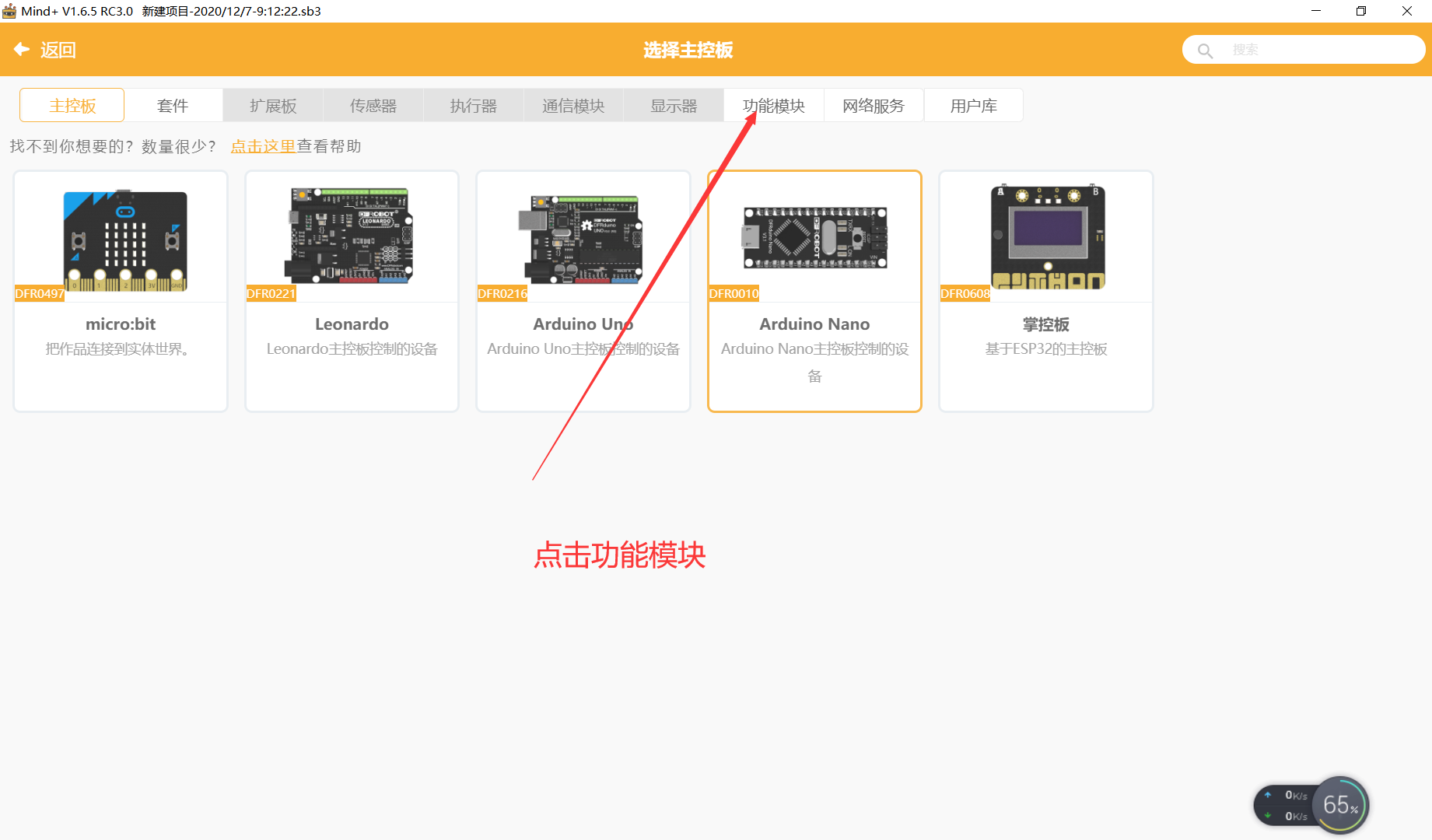Viewport: 1432px width, 840px height.
Task: Click the 功能模块 tab
Action: coord(774,106)
